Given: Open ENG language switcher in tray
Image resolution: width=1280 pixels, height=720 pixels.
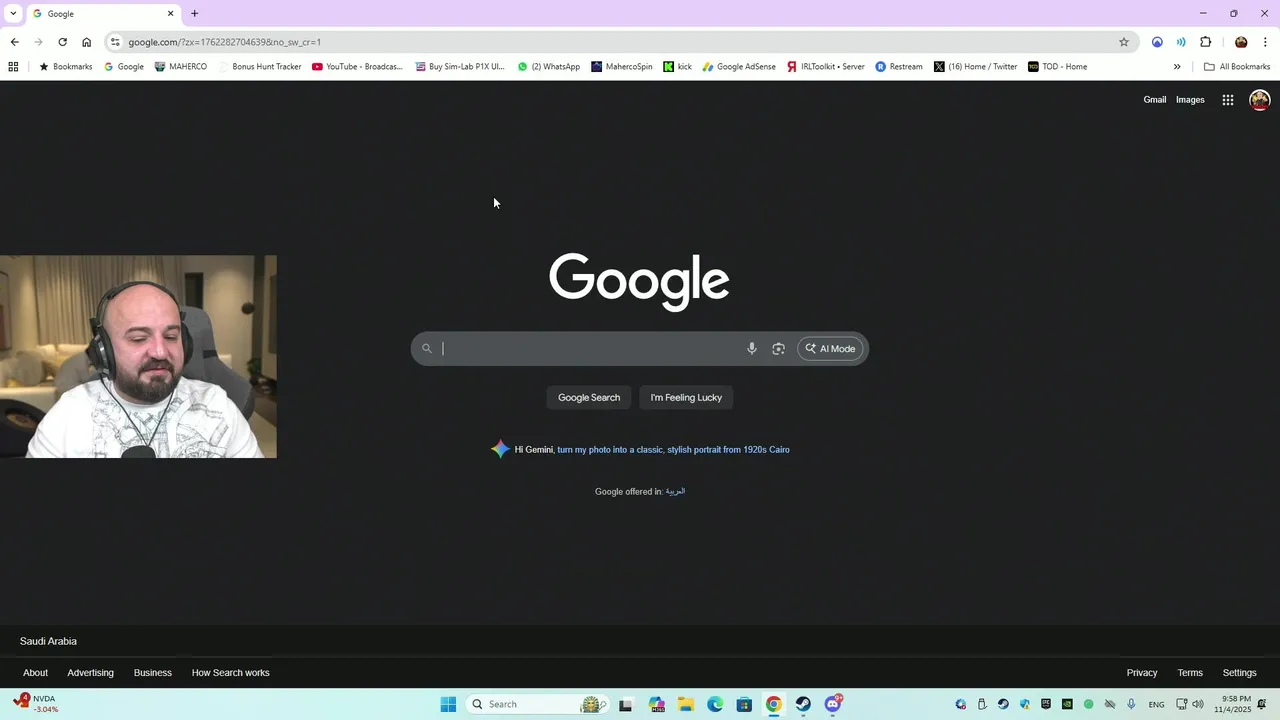Looking at the screenshot, I should coord(1156,705).
